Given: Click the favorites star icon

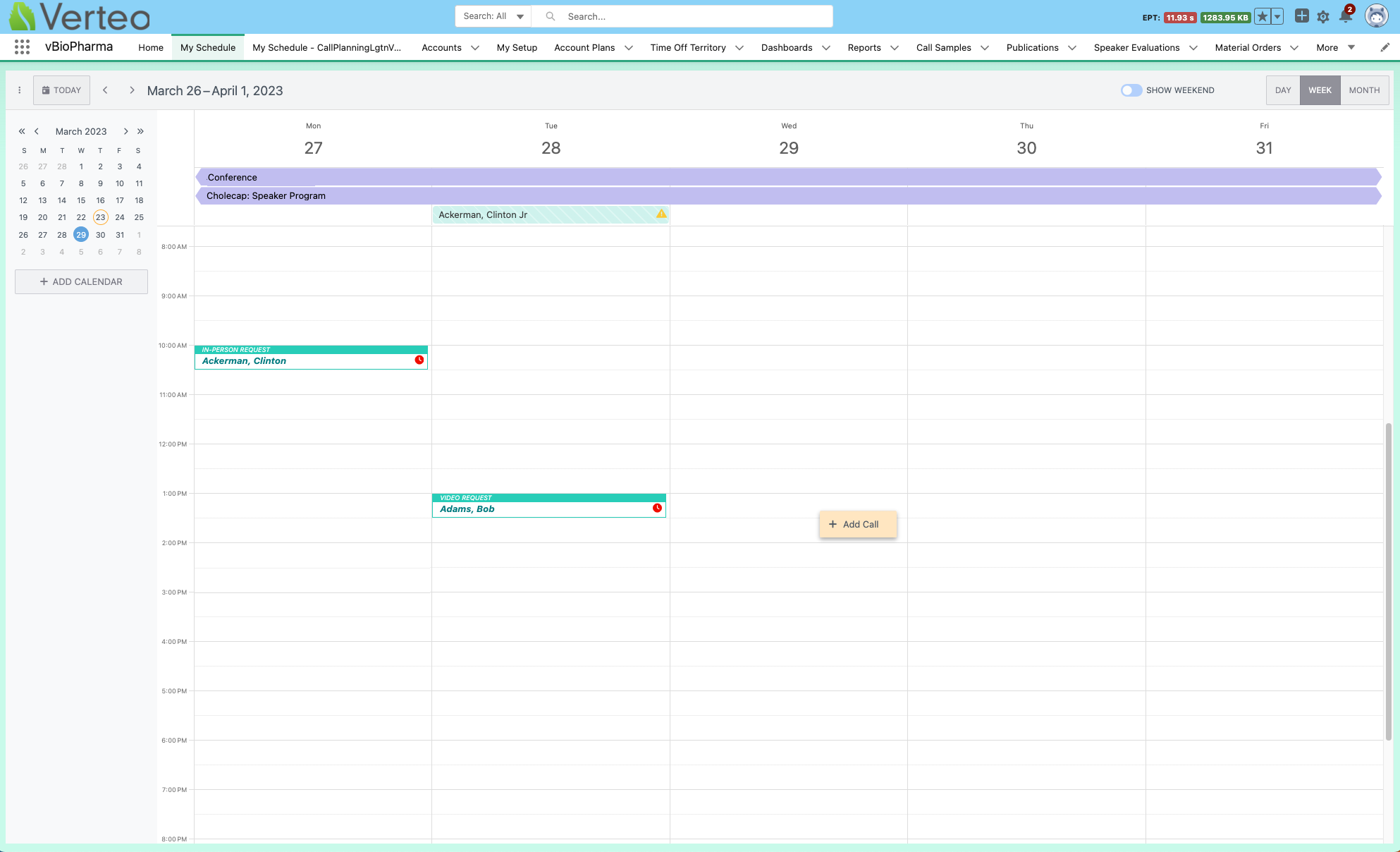Looking at the screenshot, I should tap(1263, 17).
